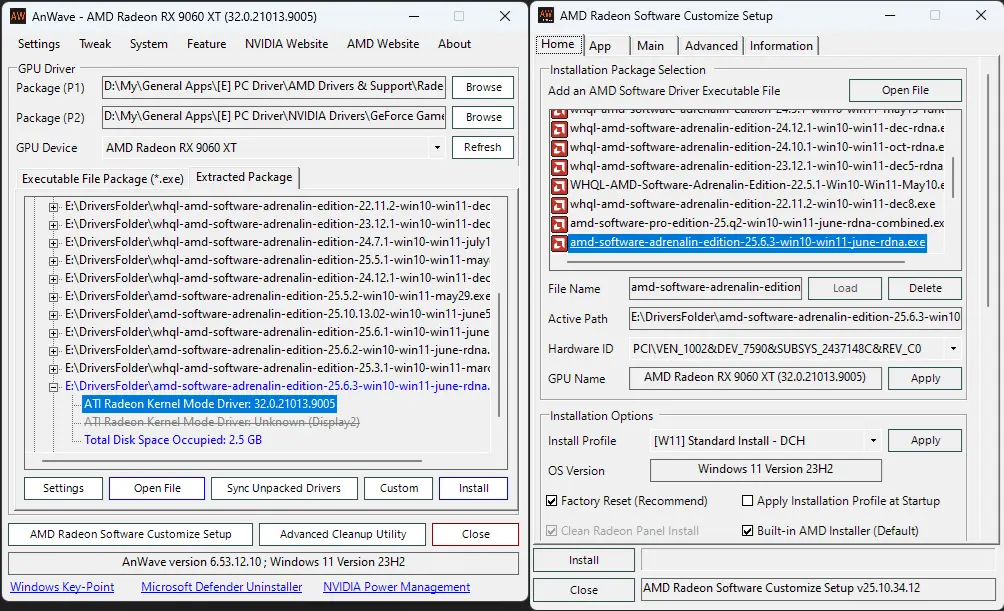This screenshot has height=611, width=1004.
Task: Click the AMD icon beside the 22.11.2 dec8.exe file
Action: coord(559,205)
